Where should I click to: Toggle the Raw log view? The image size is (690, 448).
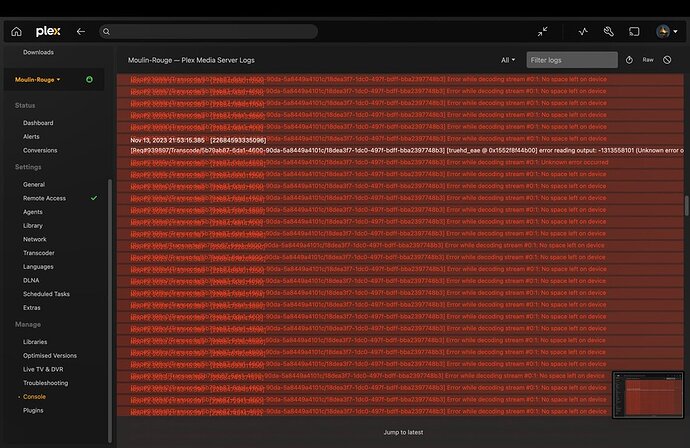(648, 60)
